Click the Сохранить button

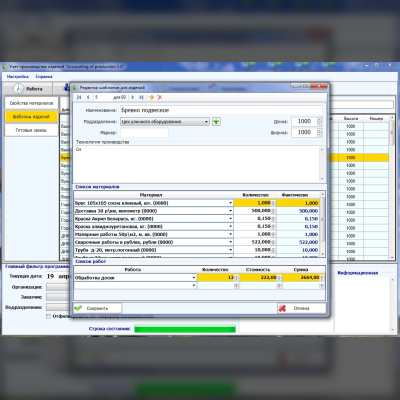point(97,308)
